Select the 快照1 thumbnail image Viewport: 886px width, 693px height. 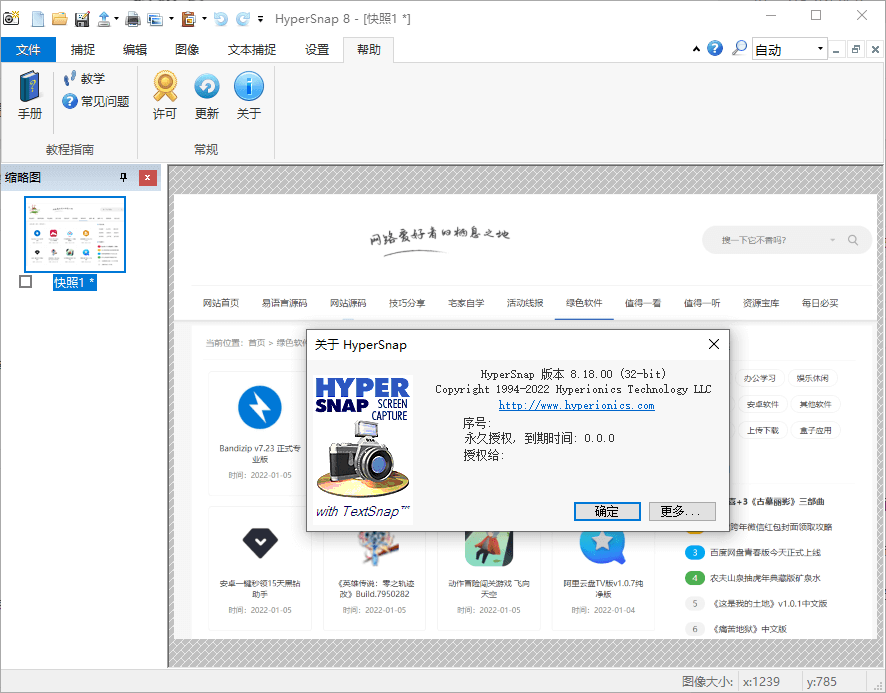pos(75,235)
